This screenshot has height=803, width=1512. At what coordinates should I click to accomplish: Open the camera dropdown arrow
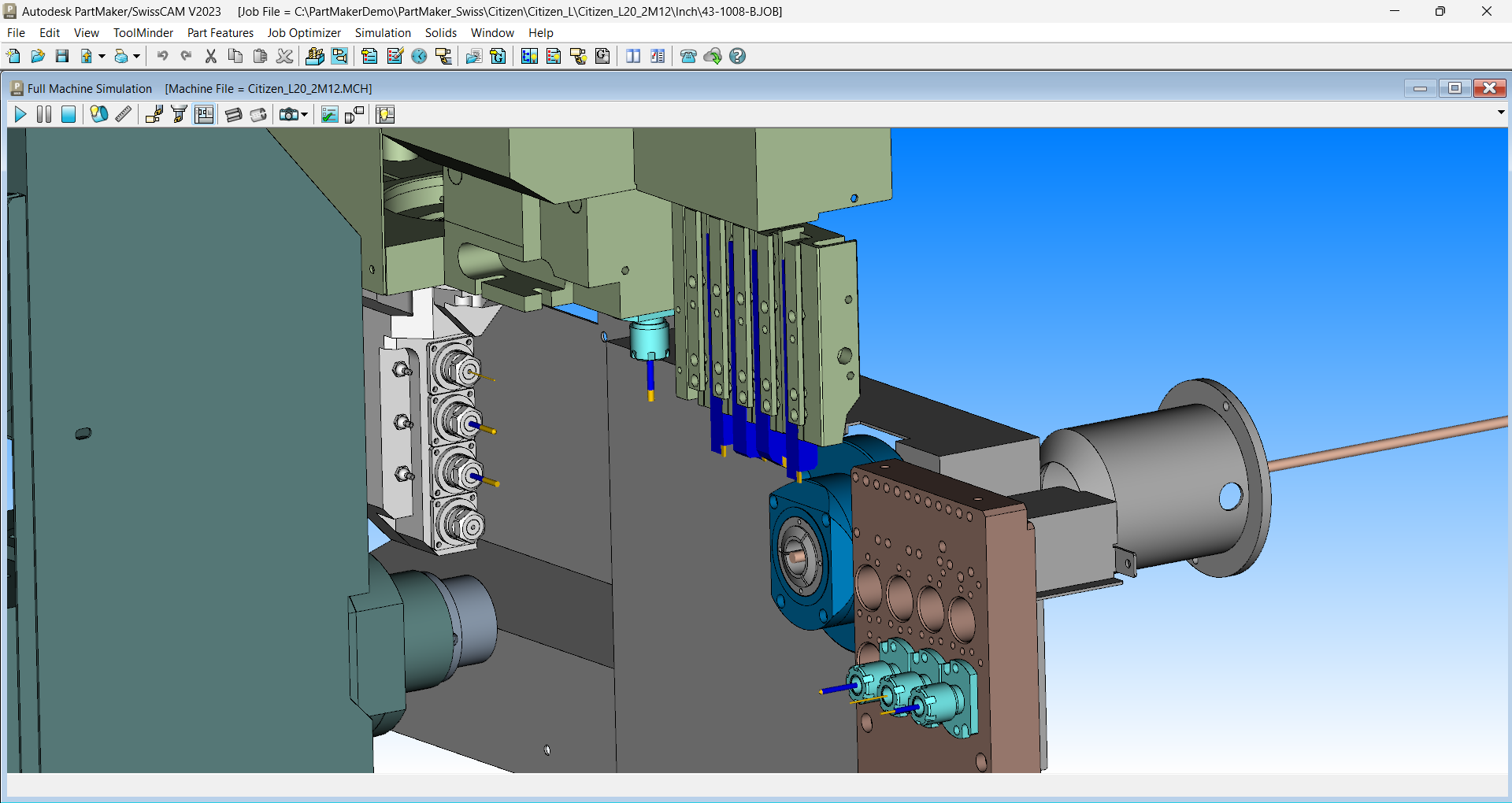pos(304,115)
